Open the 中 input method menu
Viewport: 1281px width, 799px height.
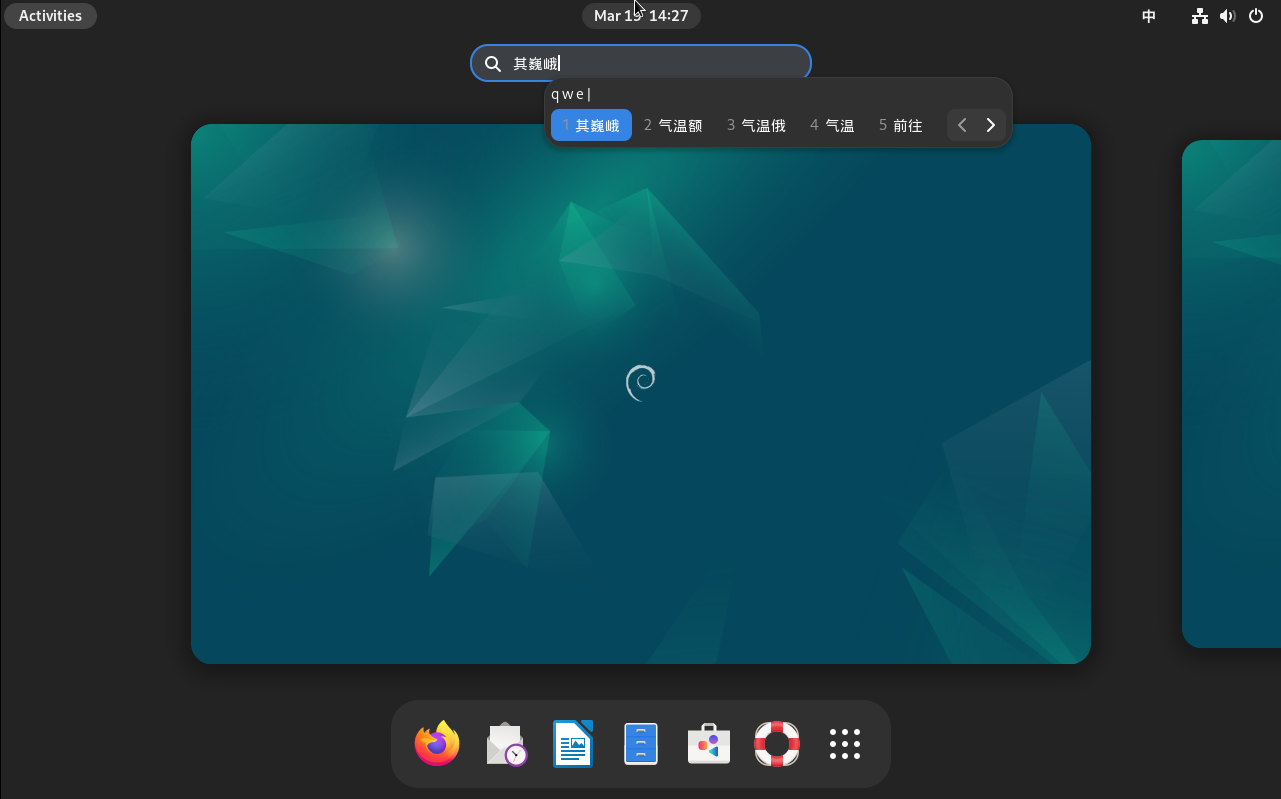click(x=1149, y=16)
